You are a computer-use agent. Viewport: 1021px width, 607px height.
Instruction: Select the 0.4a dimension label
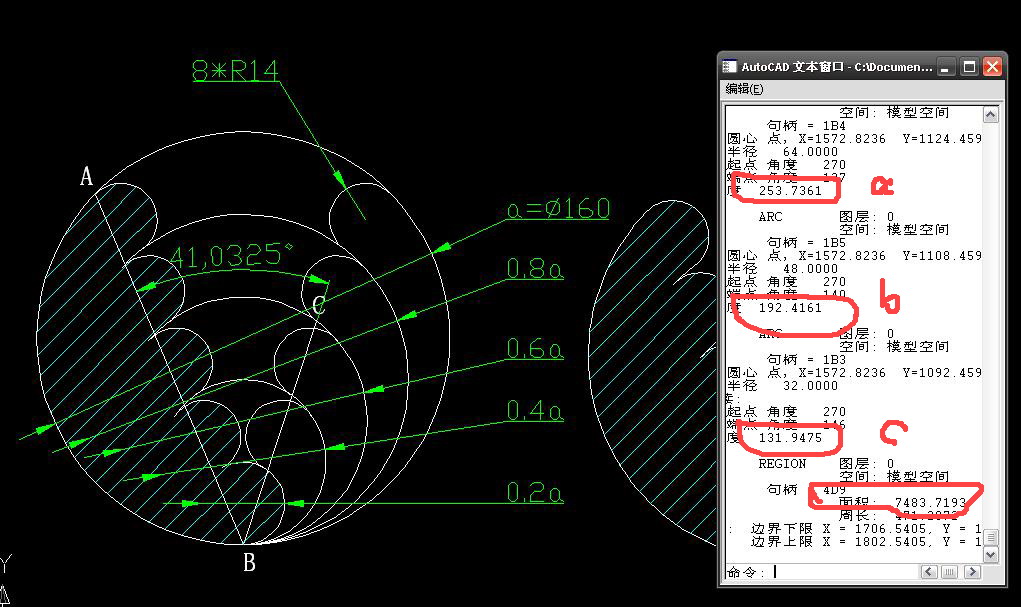[x=535, y=410]
